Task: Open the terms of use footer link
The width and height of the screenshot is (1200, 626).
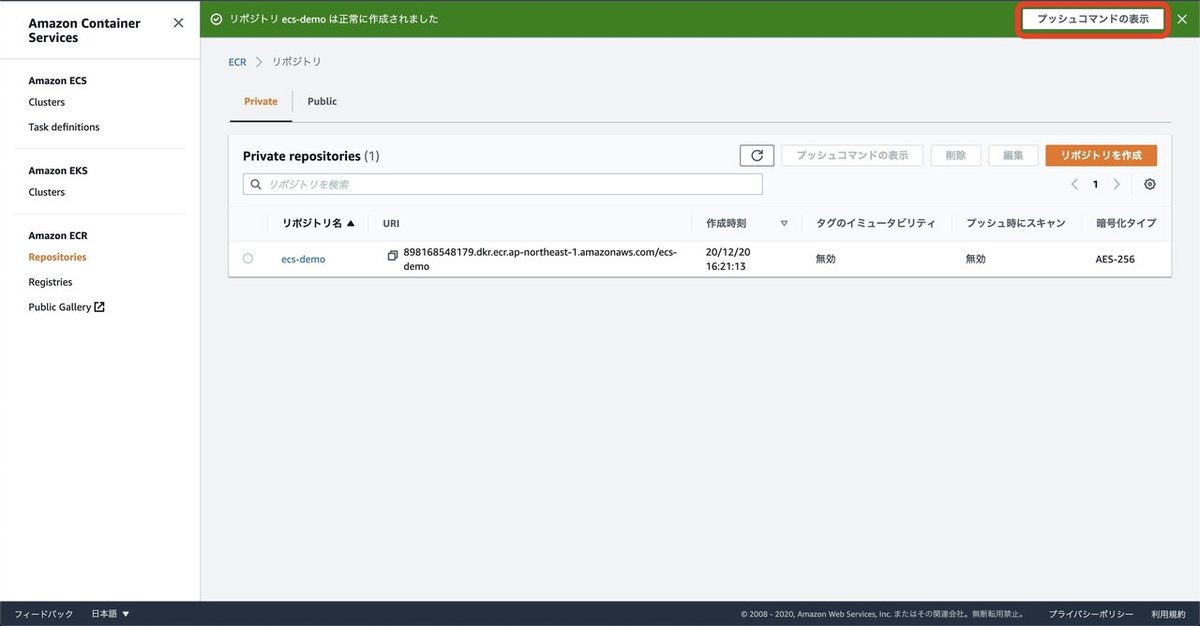Action: (x=1168, y=614)
